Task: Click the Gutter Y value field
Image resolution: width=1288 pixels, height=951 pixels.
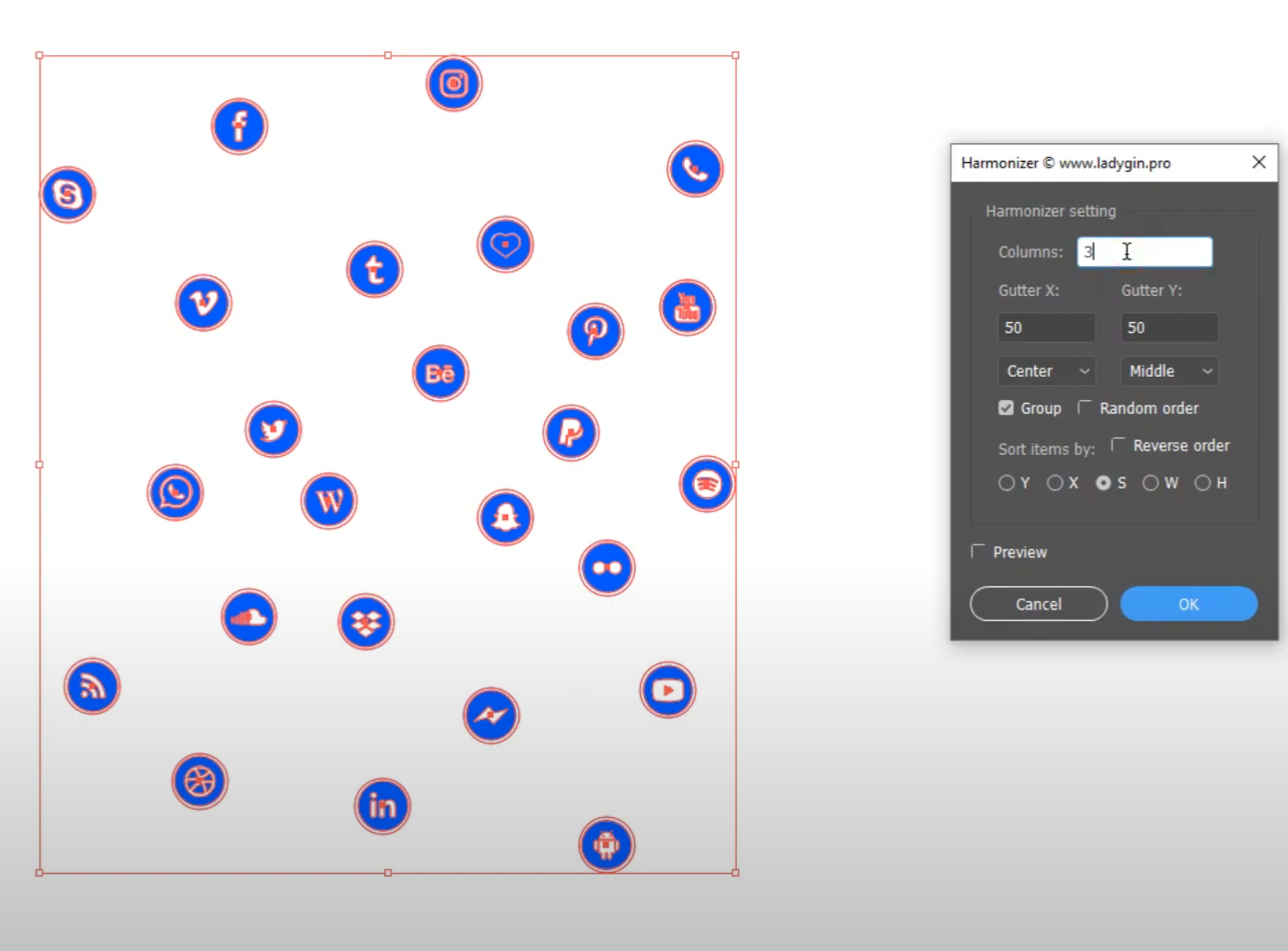Action: point(1169,328)
